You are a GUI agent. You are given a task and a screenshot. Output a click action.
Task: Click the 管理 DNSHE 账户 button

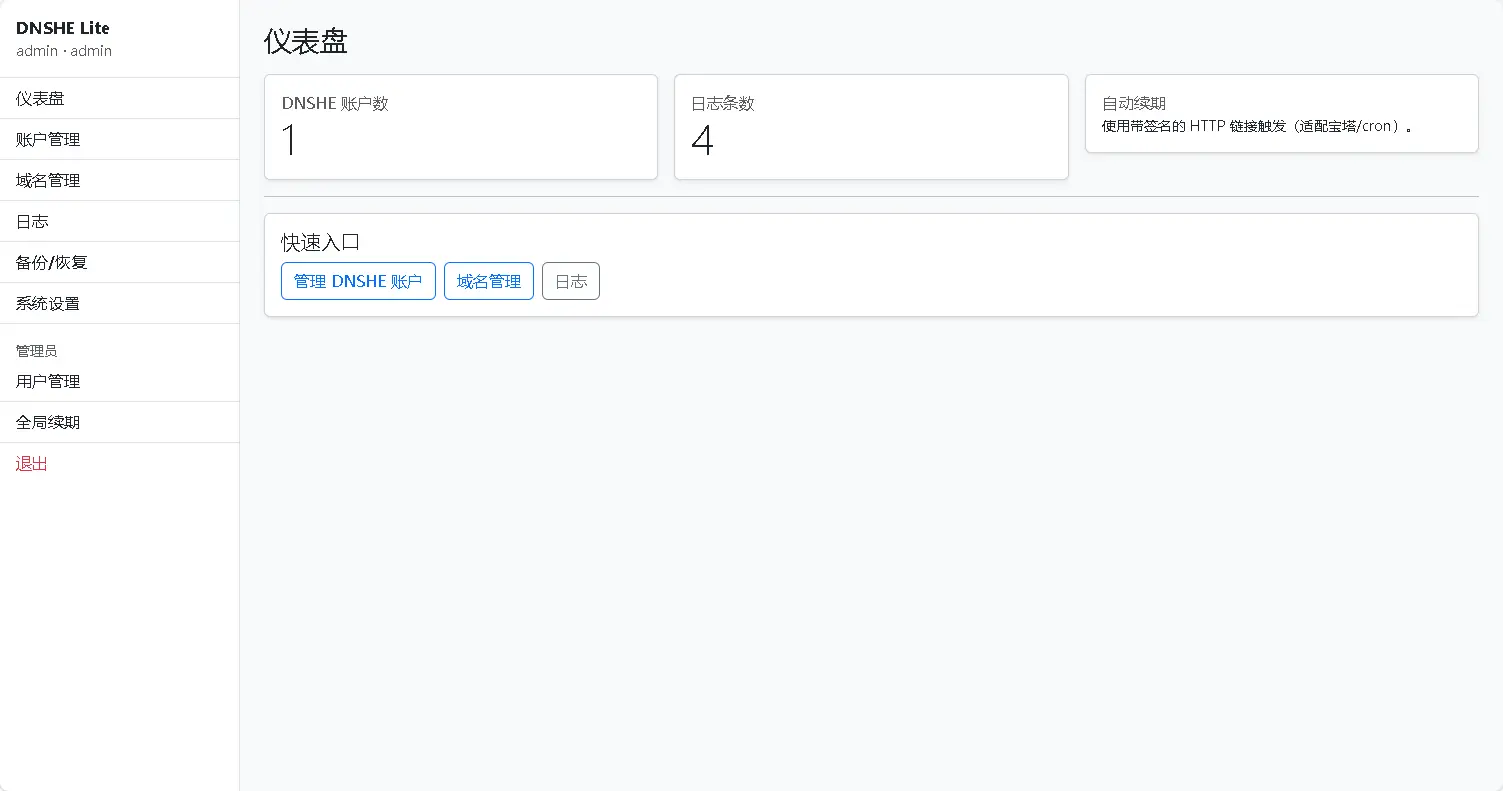(x=358, y=281)
